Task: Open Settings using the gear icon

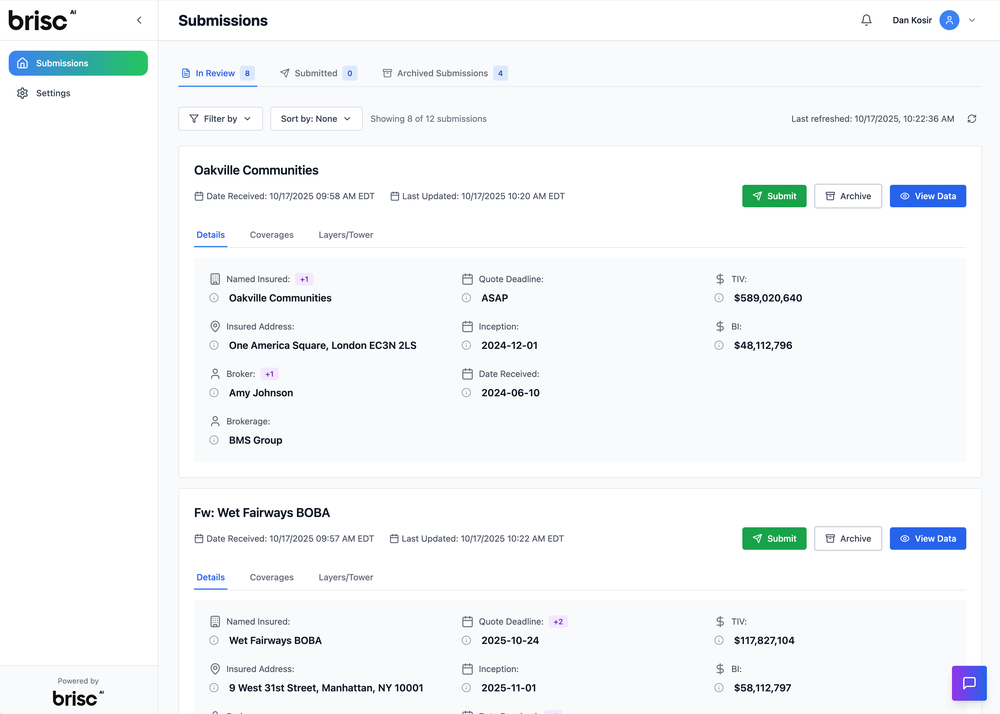Action: [x=22, y=93]
